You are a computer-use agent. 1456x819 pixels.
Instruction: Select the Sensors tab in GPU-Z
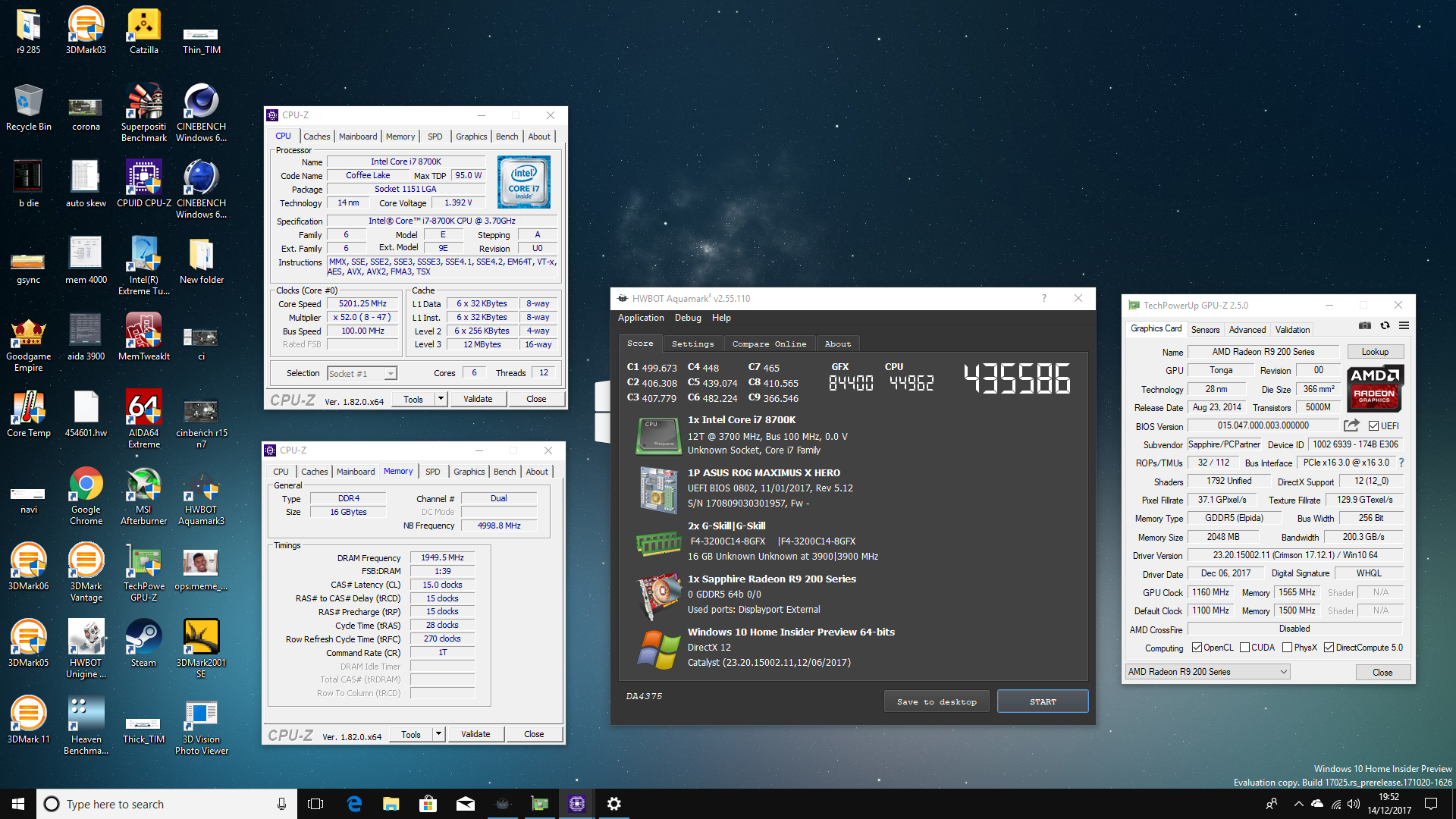[x=1205, y=330]
